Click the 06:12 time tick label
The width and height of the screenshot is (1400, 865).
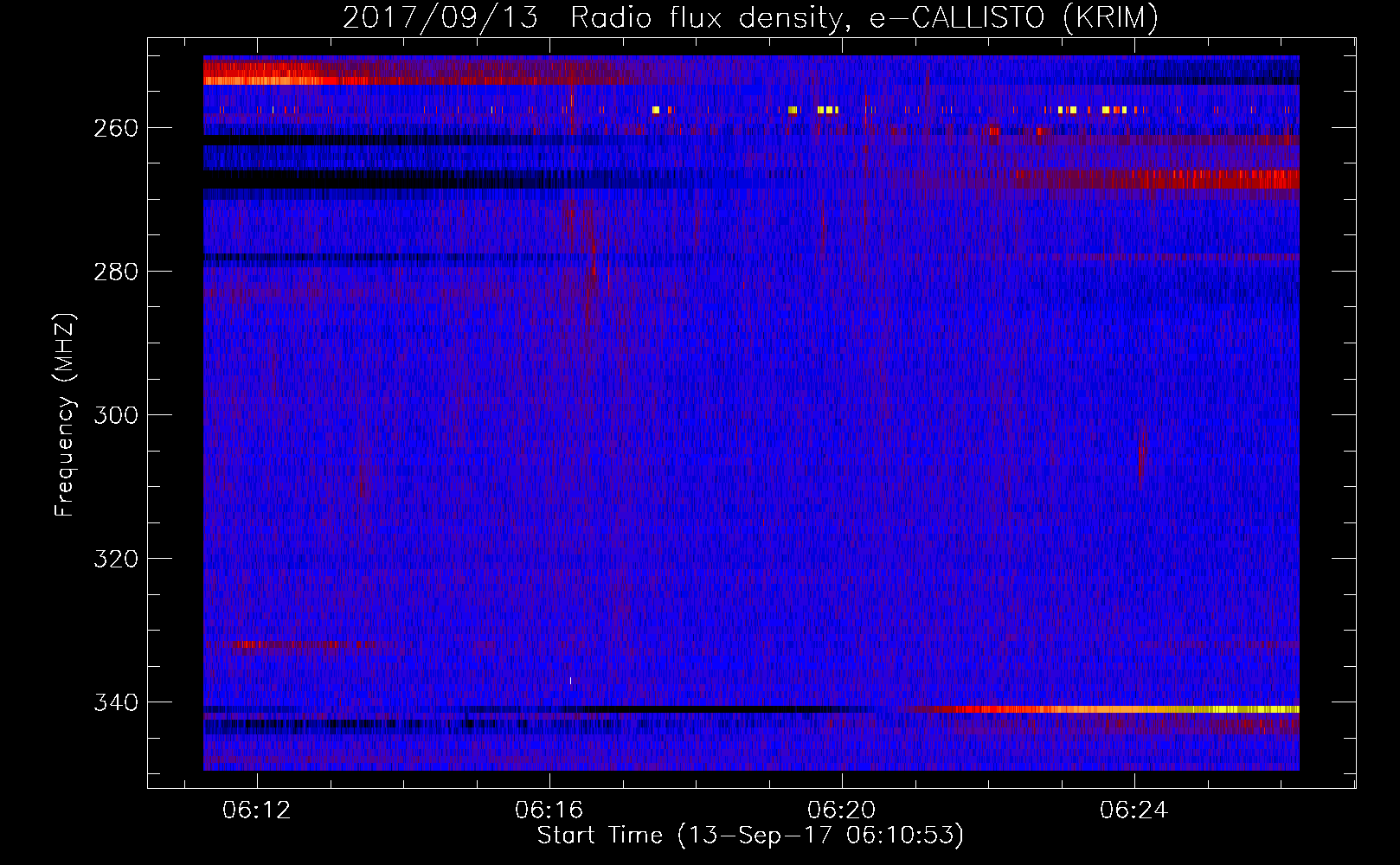point(257,811)
